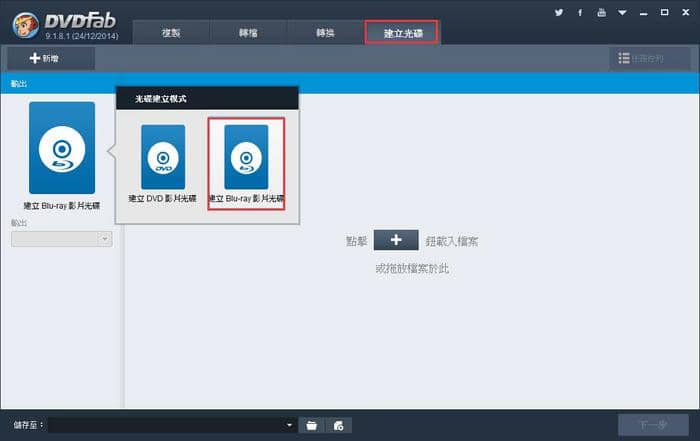Image resolution: width=700 pixels, height=441 pixels.
Task: Minimize the DVDFab window
Action: (643, 13)
